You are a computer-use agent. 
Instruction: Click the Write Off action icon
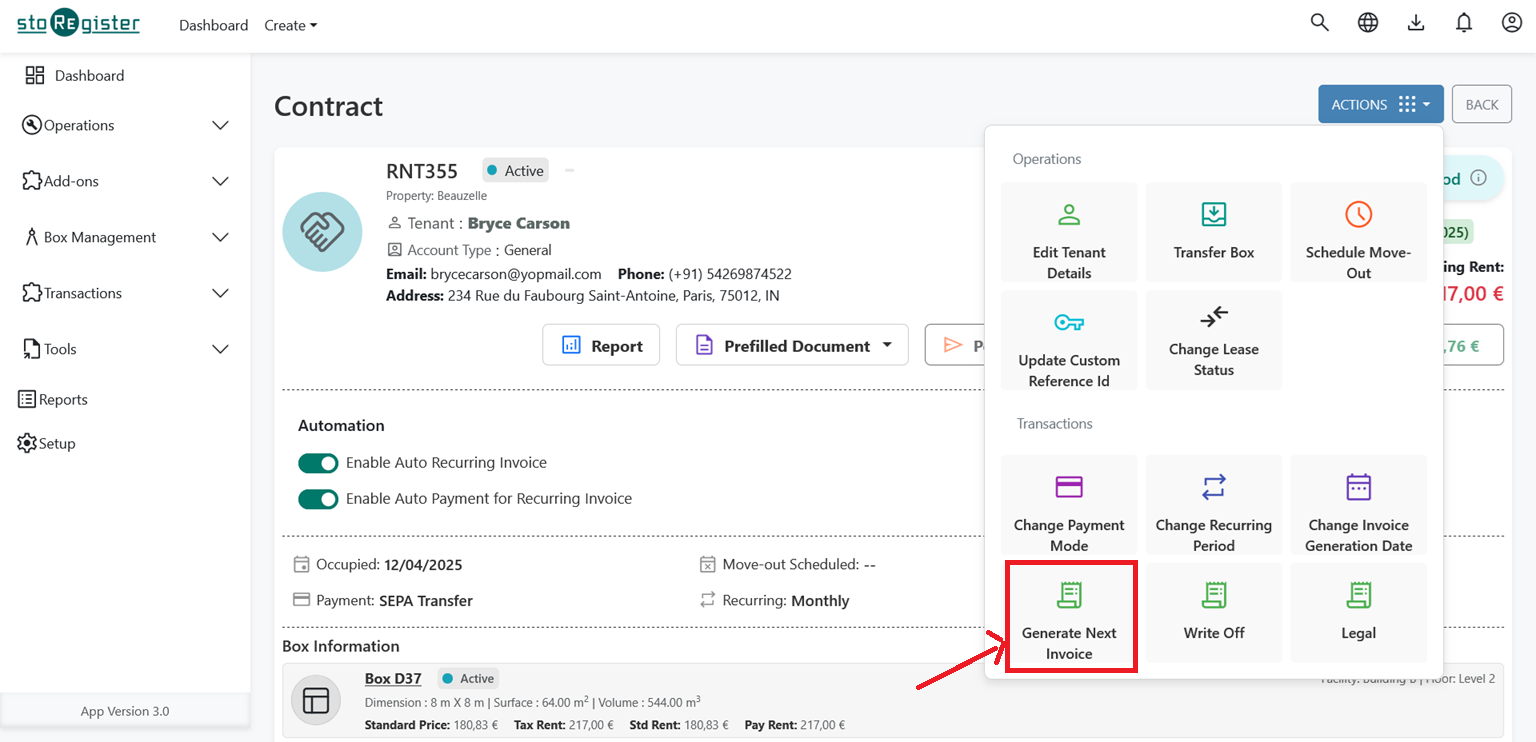click(1213, 612)
